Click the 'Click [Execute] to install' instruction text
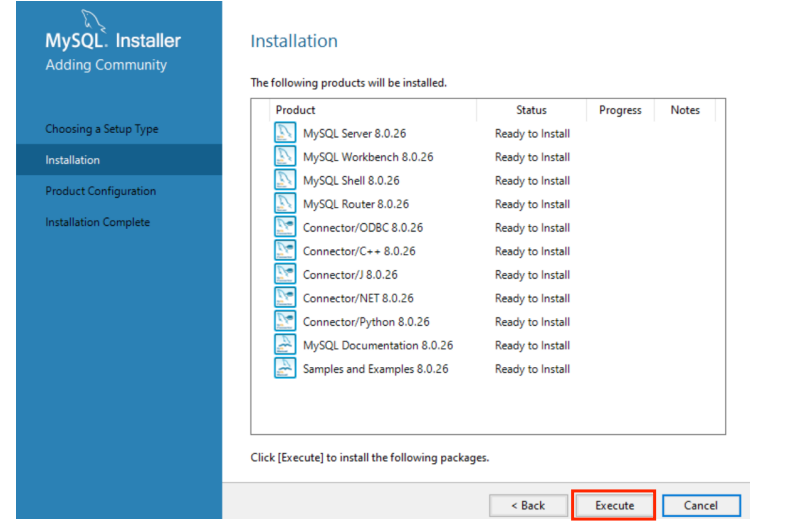Viewport: 805px width, 525px height. tap(370, 458)
